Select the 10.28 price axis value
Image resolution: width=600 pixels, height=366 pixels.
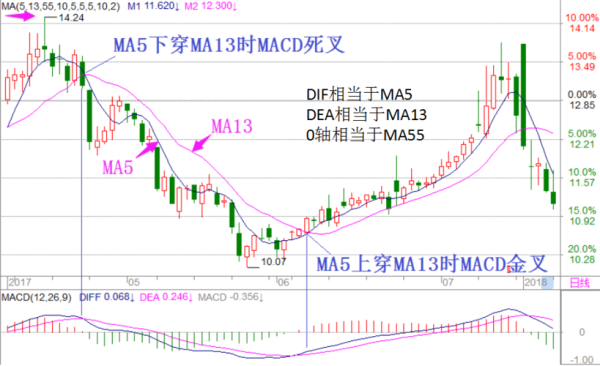[x=582, y=260]
